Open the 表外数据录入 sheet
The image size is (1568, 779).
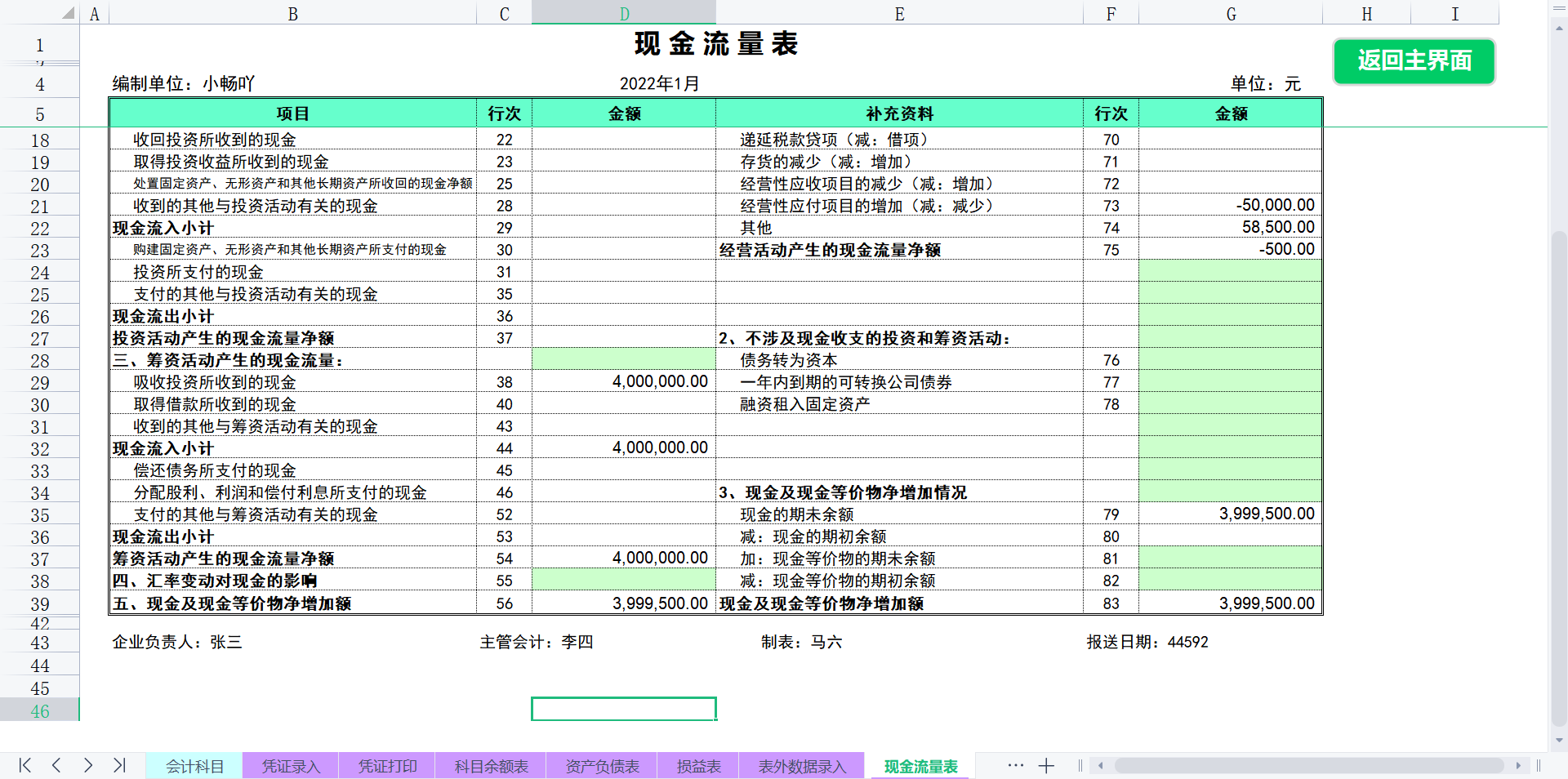(801, 765)
